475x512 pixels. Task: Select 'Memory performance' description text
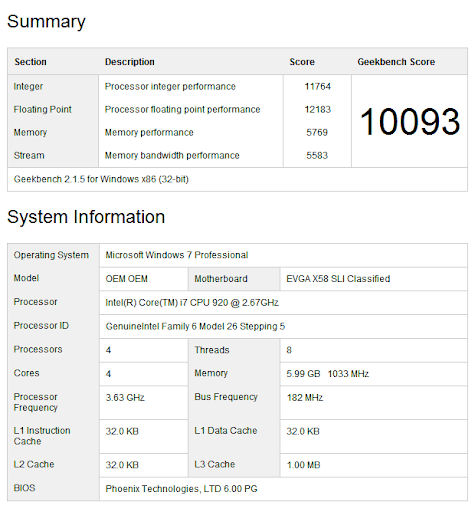pos(149,133)
